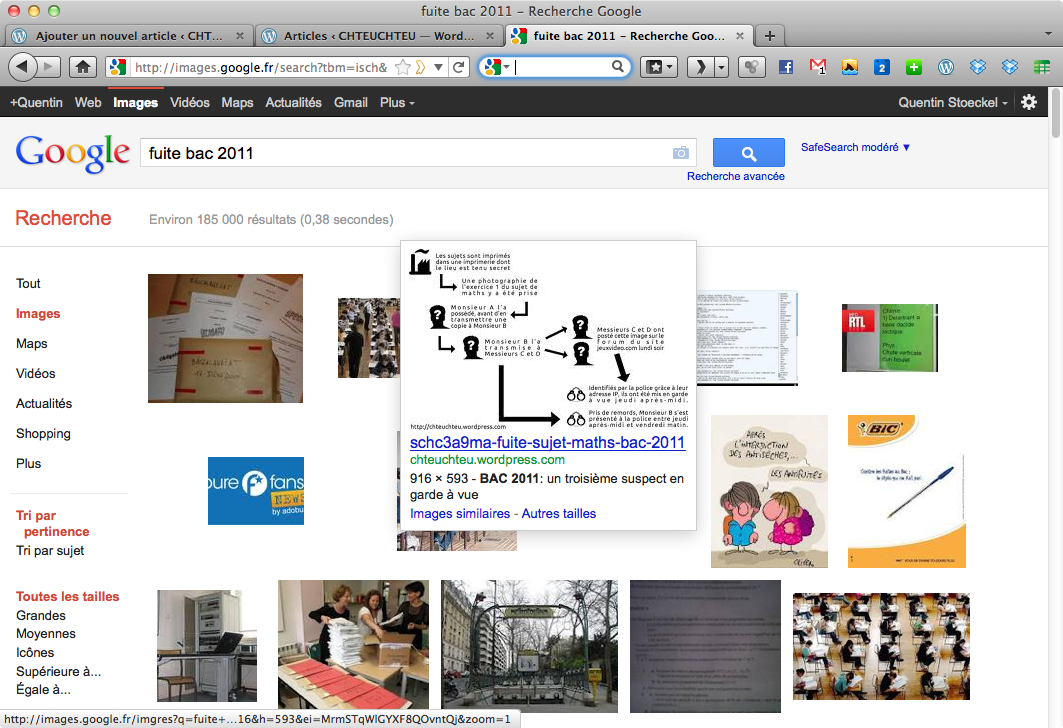Open the Gmail toolbar shortcut
This screenshot has height=728, width=1063.
(818, 67)
